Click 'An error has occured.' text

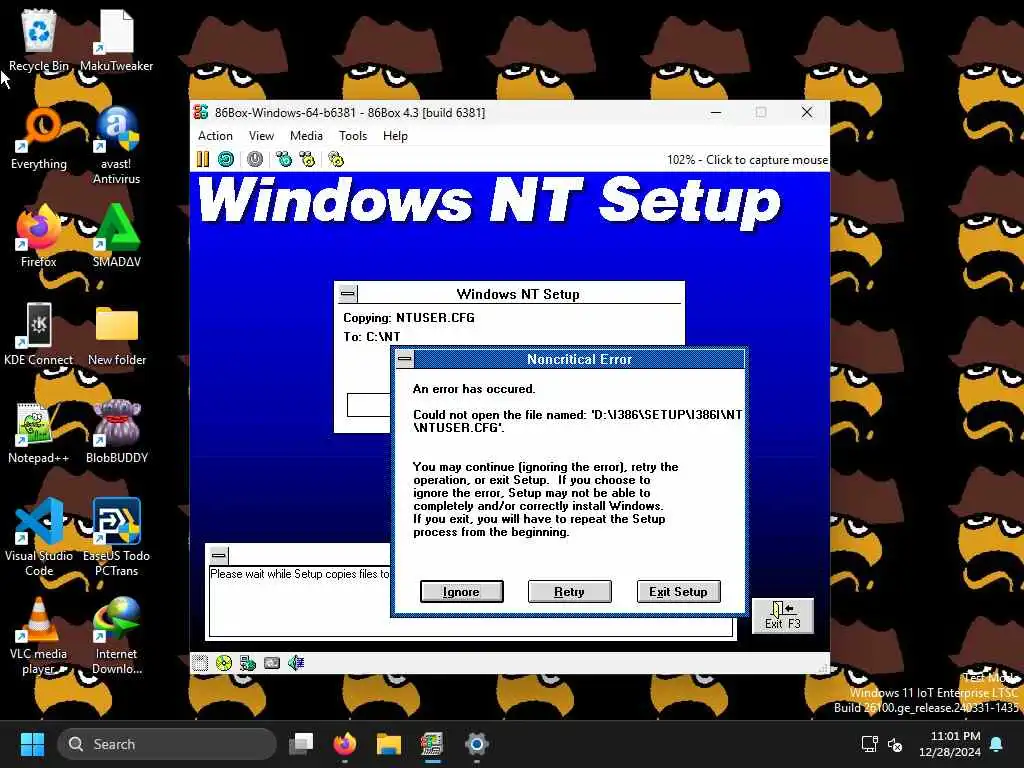(x=474, y=389)
